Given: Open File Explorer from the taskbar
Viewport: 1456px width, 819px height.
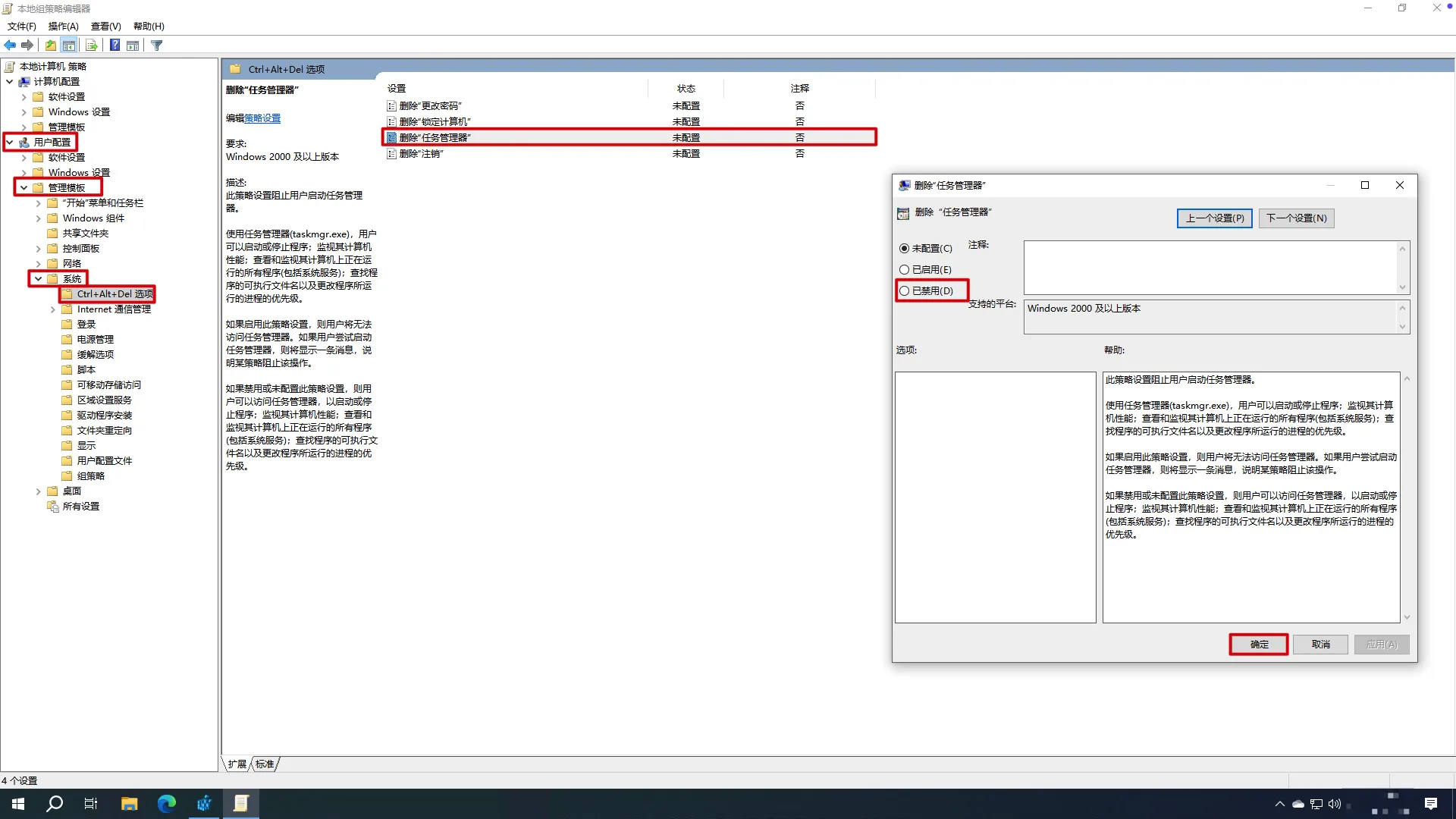Looking at the screenshot, I should pyautogui.click(x=129, y=804).
